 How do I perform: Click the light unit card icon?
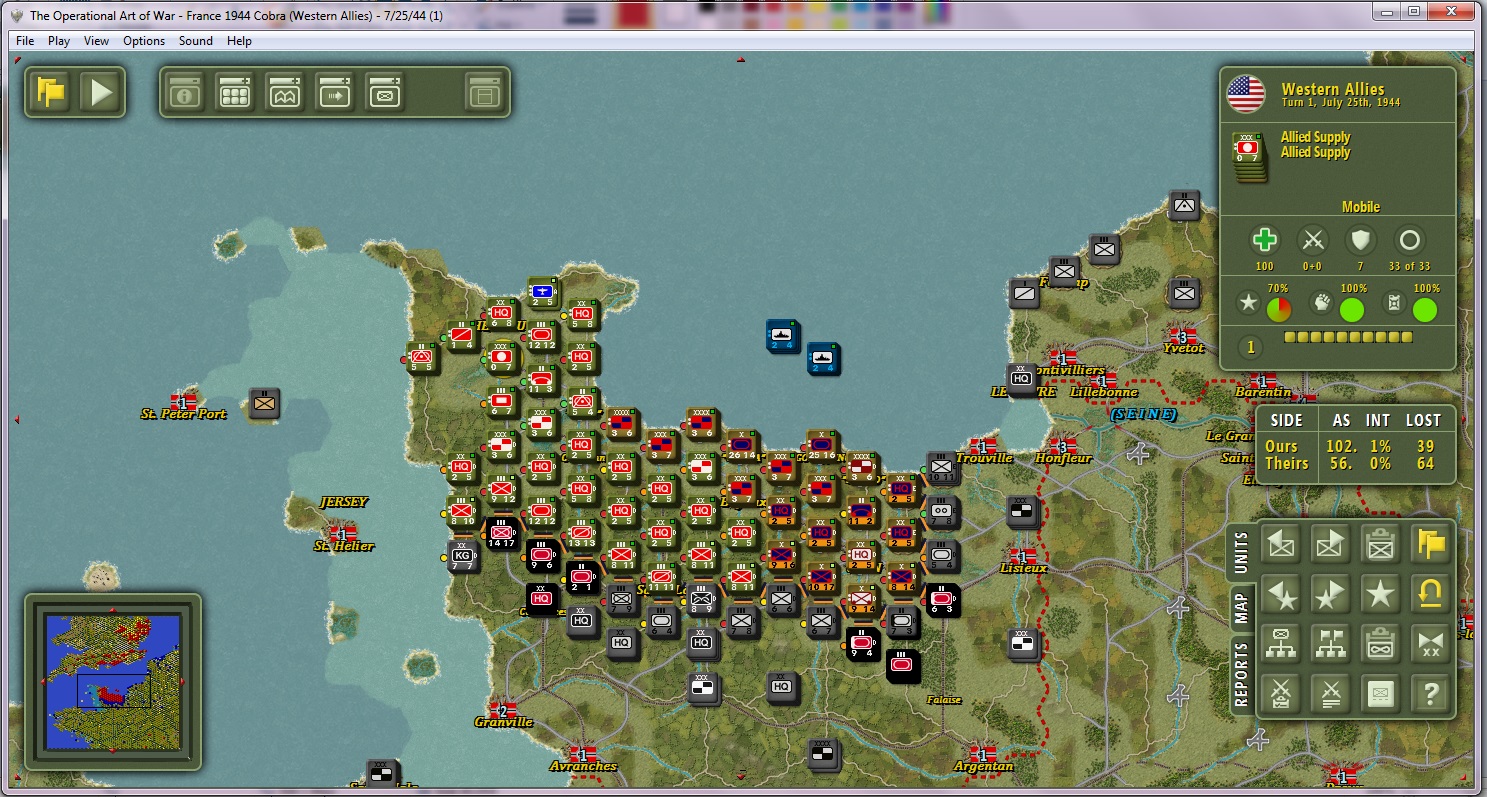[x=1381, y=693]
